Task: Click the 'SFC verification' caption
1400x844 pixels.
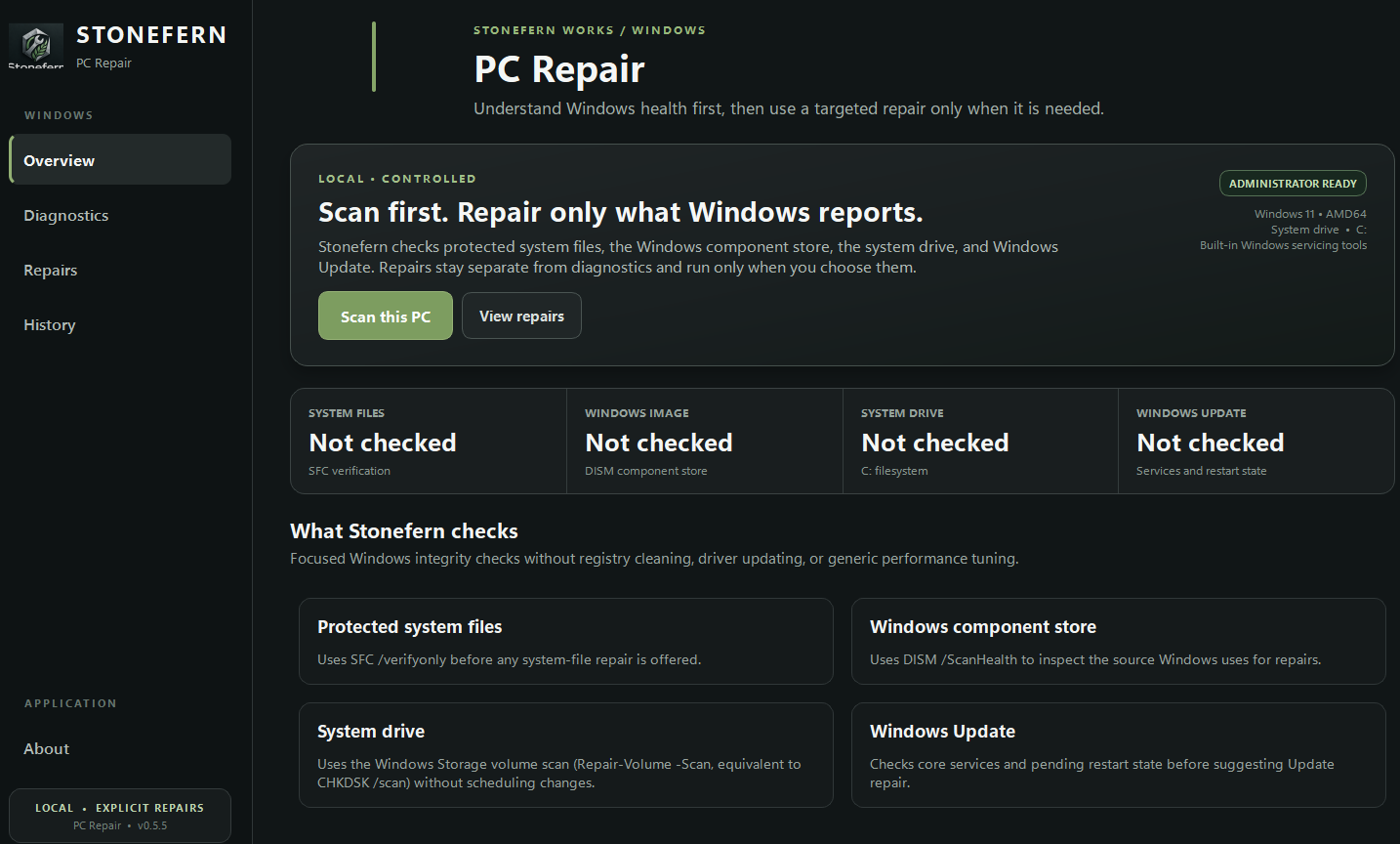Action: pos(350,471)
